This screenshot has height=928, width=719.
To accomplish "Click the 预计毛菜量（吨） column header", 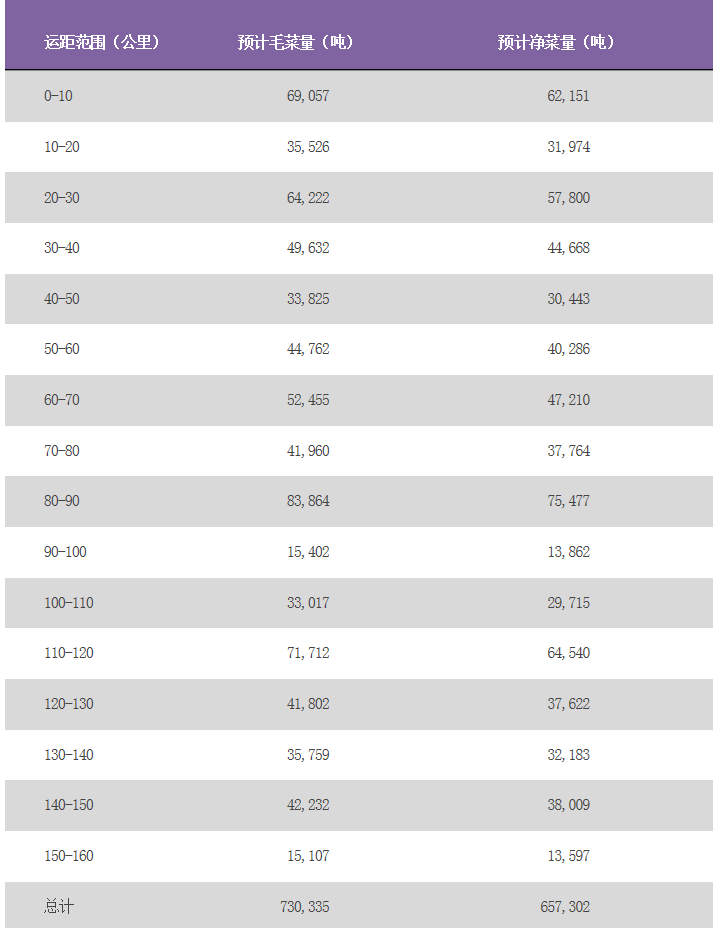I will pyautogui.click(x=296, y=42).
